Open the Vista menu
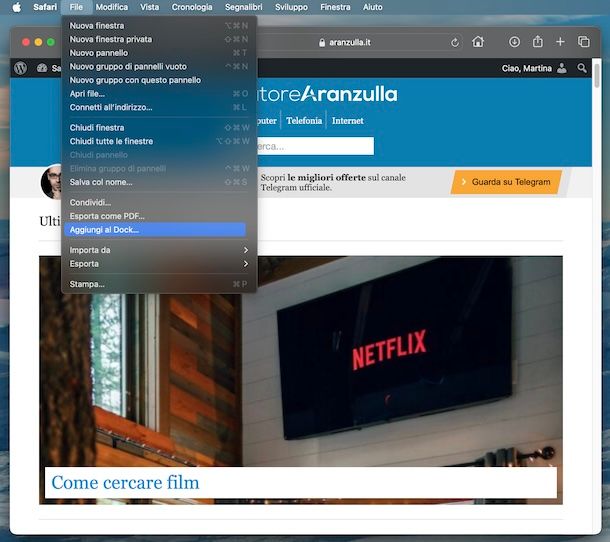610x542 pixels. (149, 7)
